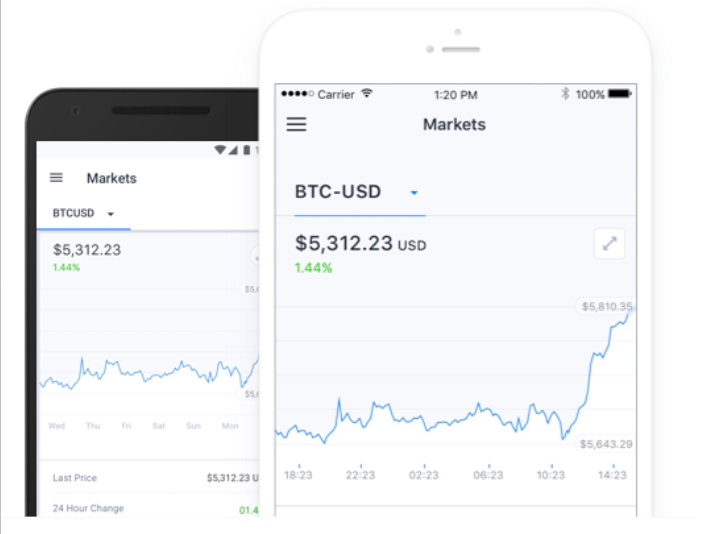Viewport: 720px width, 534px height.
Task: Tap the Bluetooth icon in iOS status bar
Action: click(565, 94)
